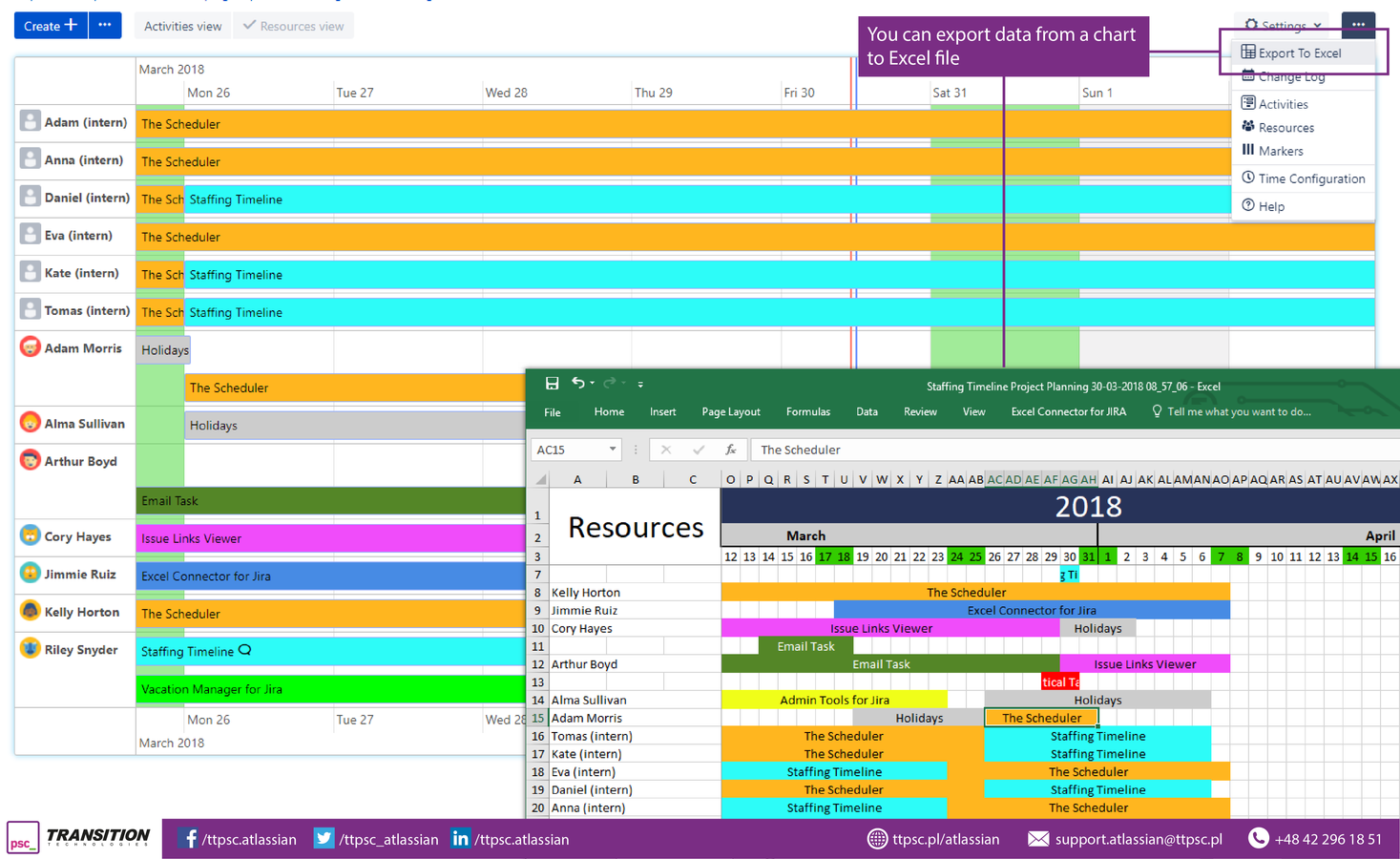Expand the Name Box dropdown arrow
1400x859 pixels.
pos(613,450)
